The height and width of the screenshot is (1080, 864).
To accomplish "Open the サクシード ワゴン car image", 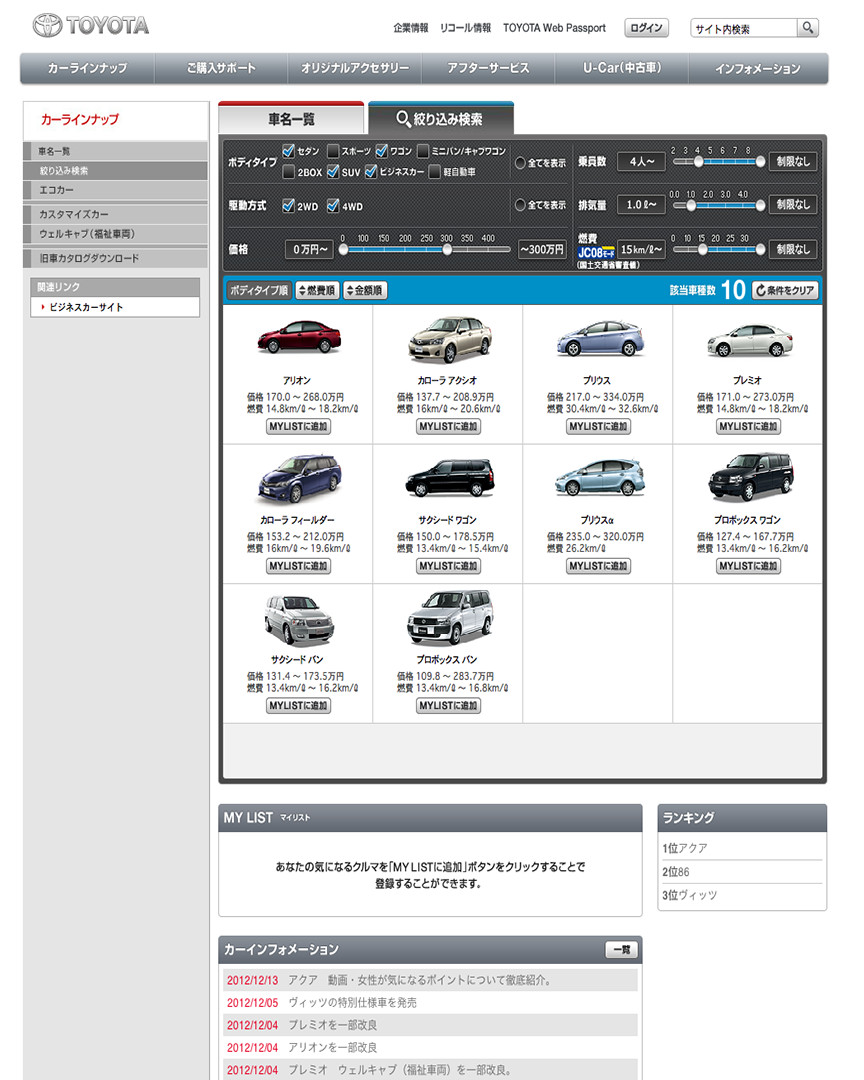I will [x=449, y=478].
